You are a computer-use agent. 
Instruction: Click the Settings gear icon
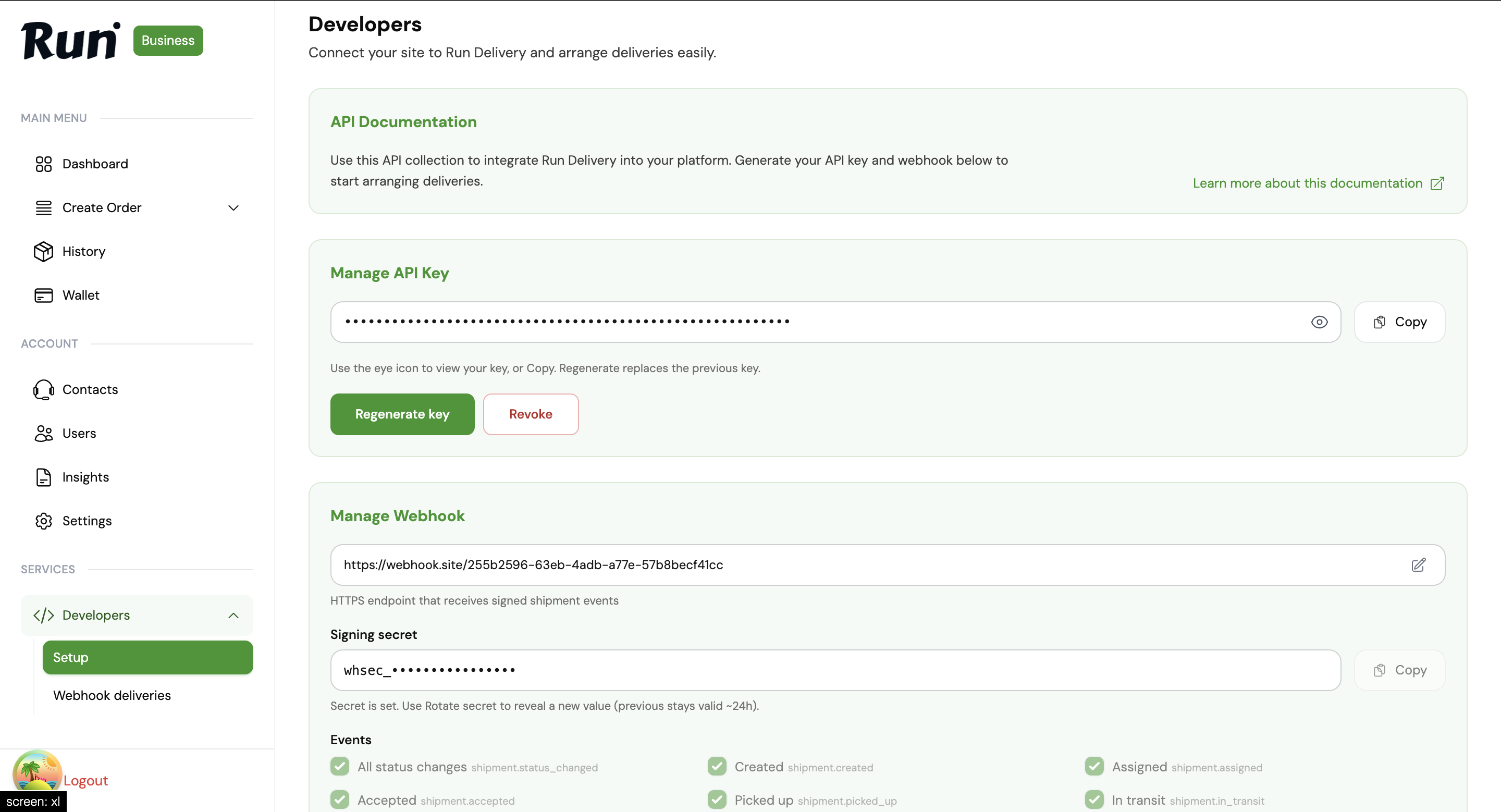[x=44, y=521]
